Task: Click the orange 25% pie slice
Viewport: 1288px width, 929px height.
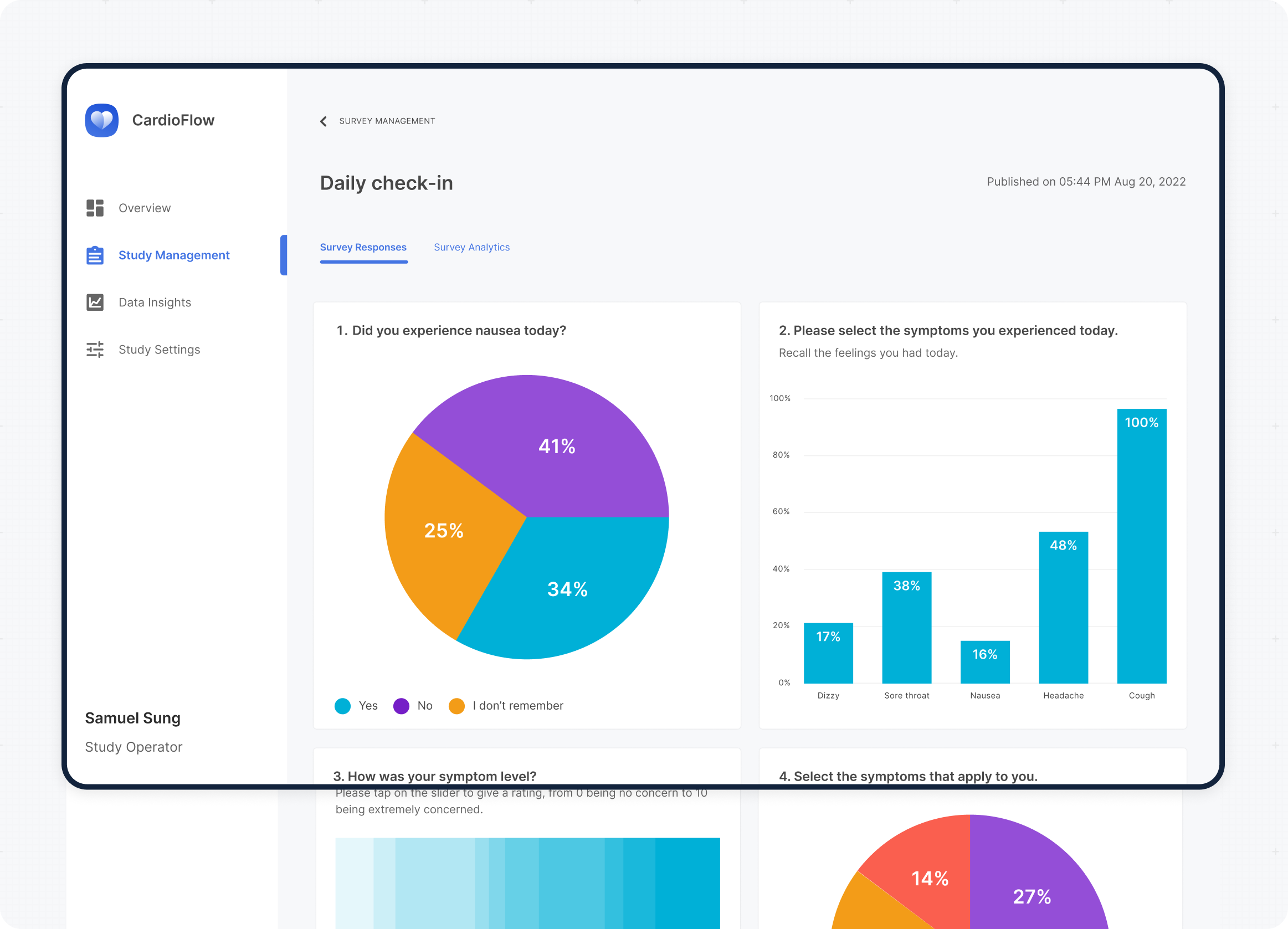Action: click(x=443, y=531)
